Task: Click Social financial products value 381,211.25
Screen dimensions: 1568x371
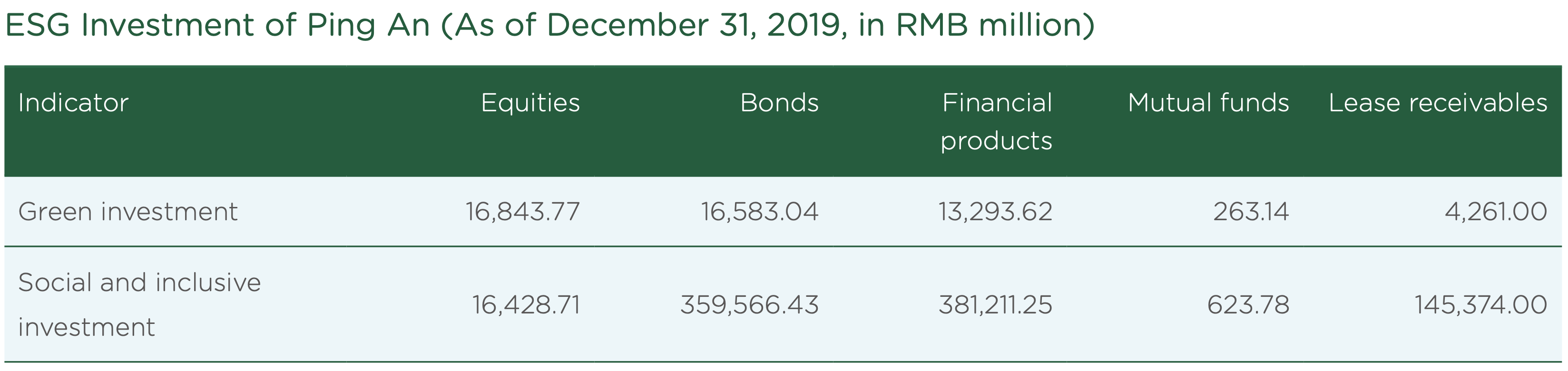Action: pos(995,305)
